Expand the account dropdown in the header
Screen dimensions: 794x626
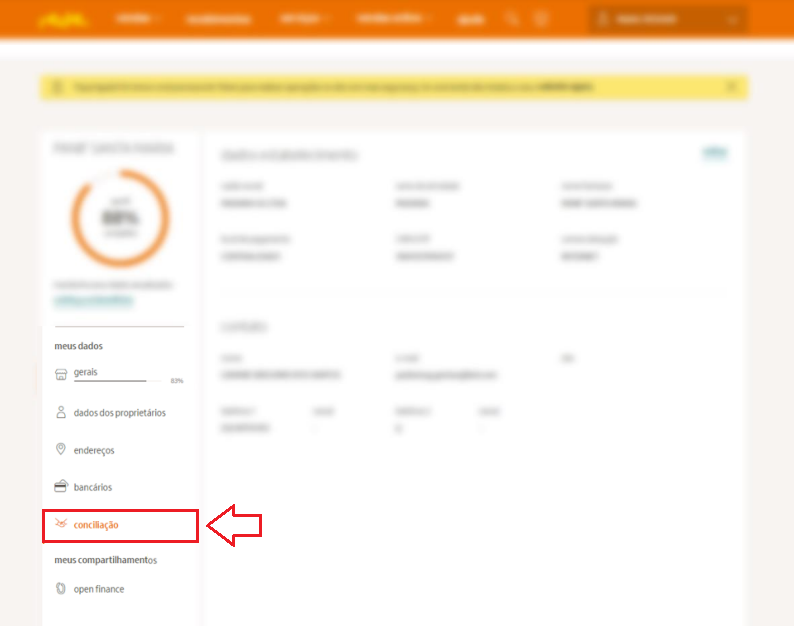click(x=667, y=20)
